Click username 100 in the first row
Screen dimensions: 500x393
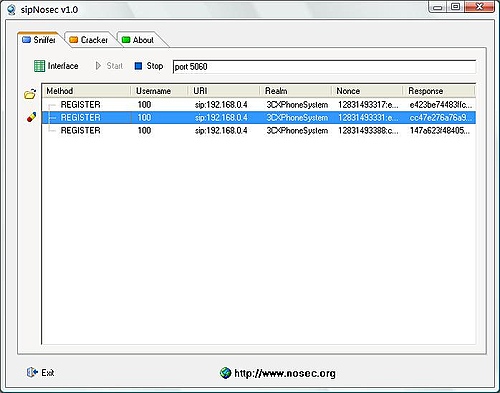click(144, 105)
